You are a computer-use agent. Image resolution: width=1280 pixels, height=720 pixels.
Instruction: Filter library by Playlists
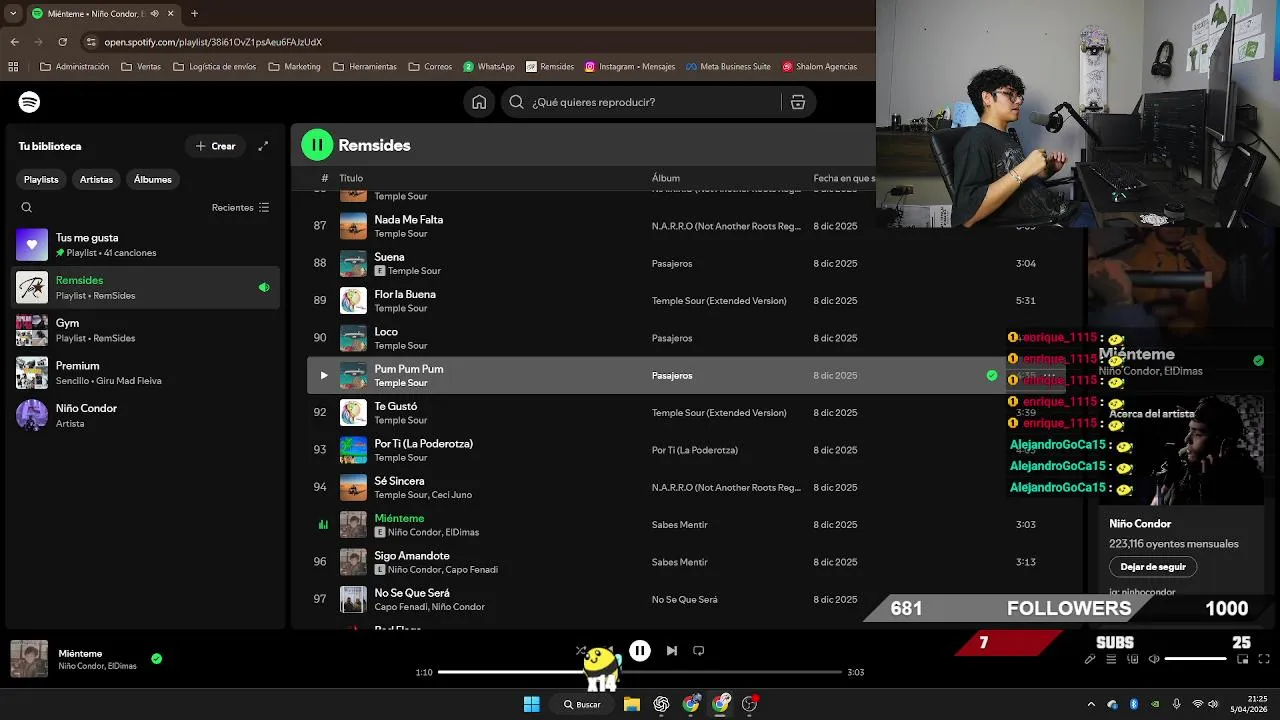click(41, 179)
